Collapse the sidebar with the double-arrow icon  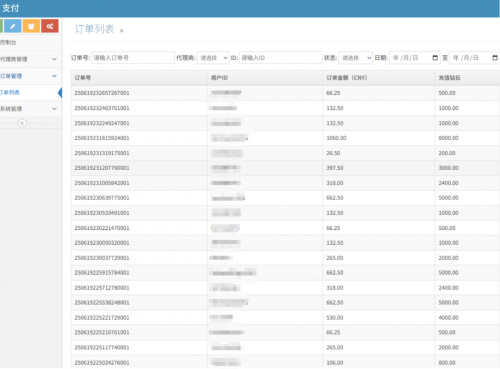tap(22, 123)
